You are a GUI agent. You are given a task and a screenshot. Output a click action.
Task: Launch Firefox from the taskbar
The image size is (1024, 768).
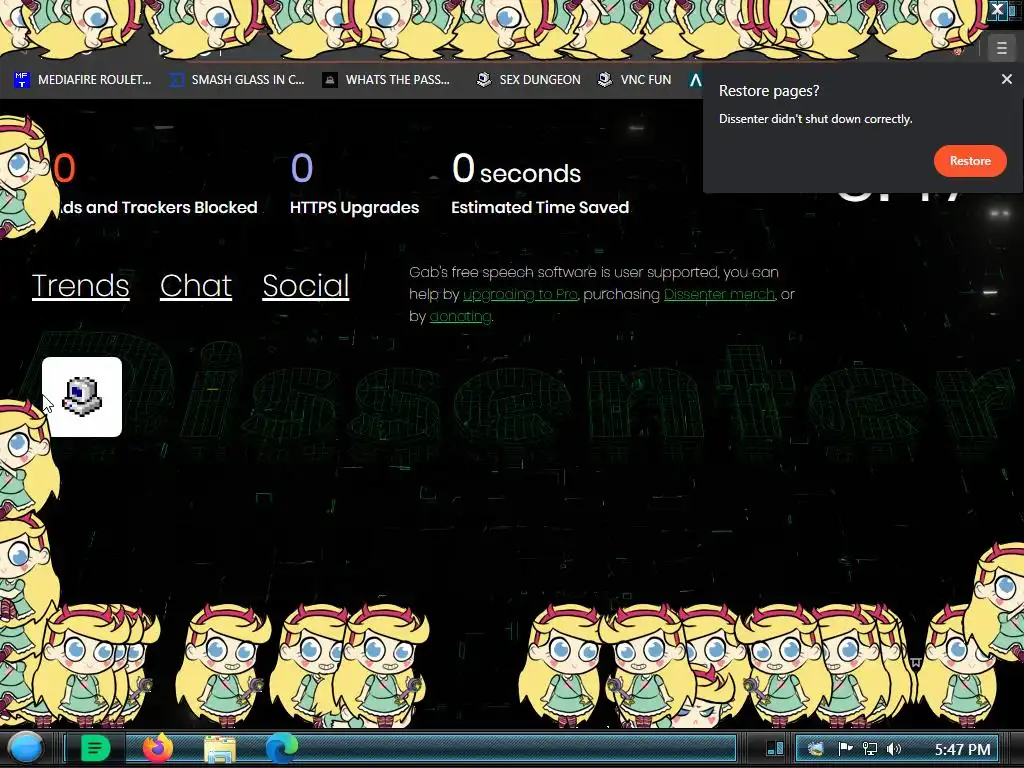(x=158, y=748)
